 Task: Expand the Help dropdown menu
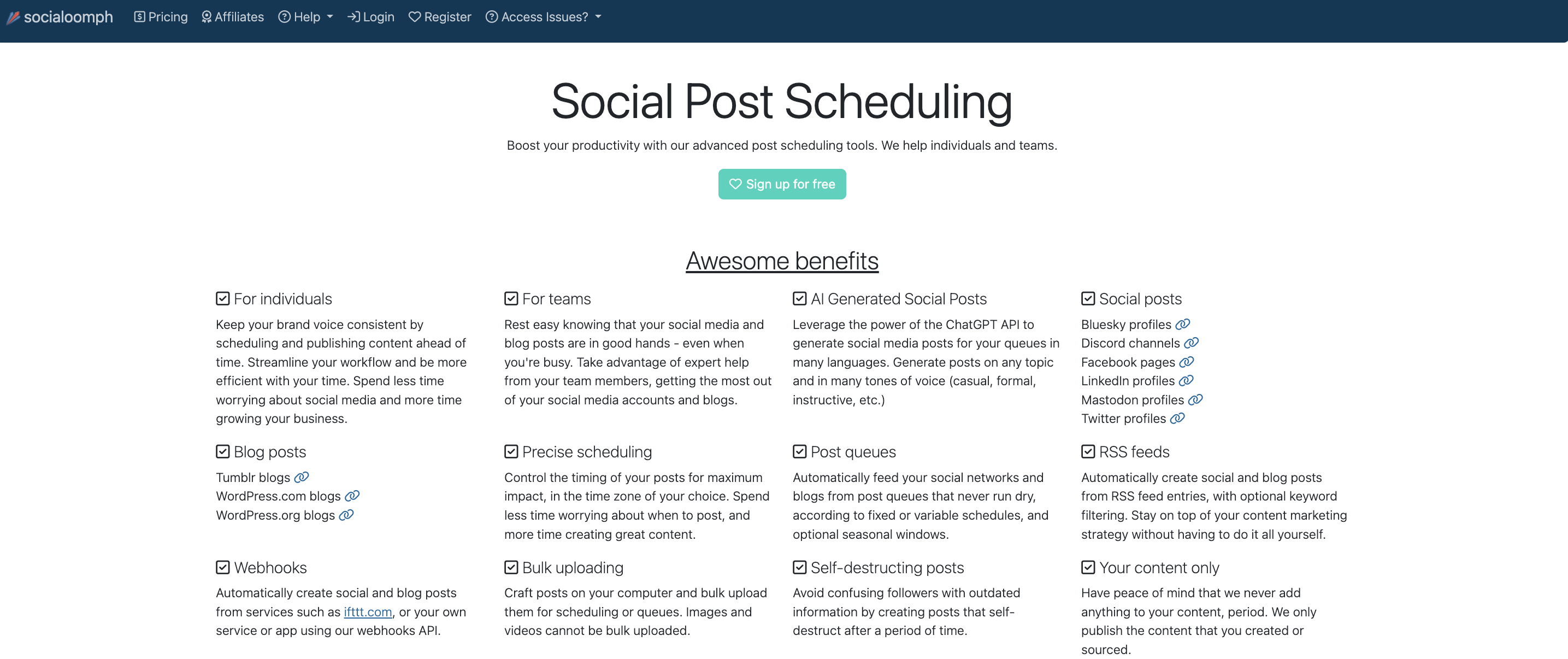307,16
